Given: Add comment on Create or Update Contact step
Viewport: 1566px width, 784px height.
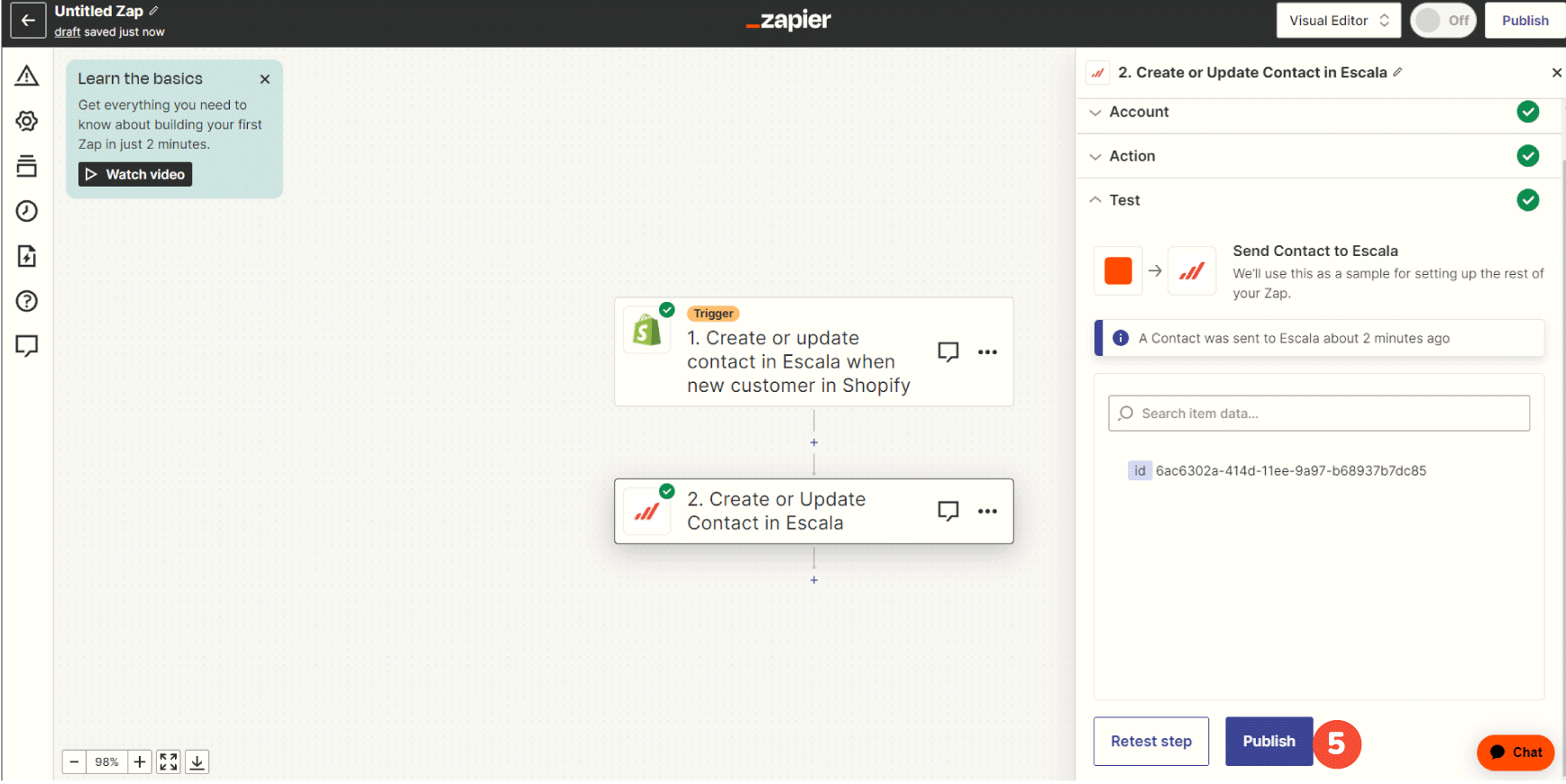Looking at the screenshot, I should 948,511.
